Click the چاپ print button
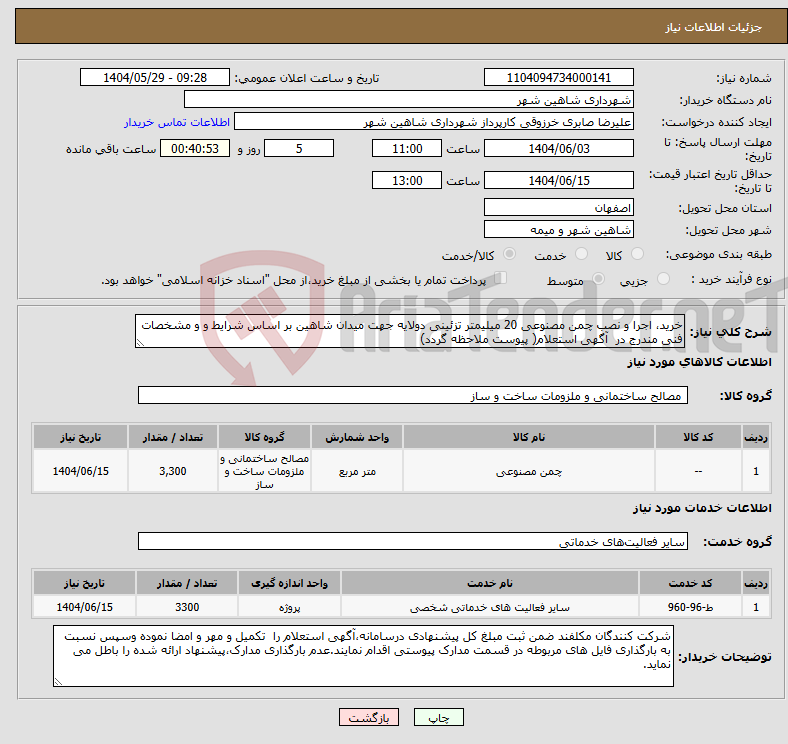This screenshot has height=744, width=788. click(x=439, y=717)
